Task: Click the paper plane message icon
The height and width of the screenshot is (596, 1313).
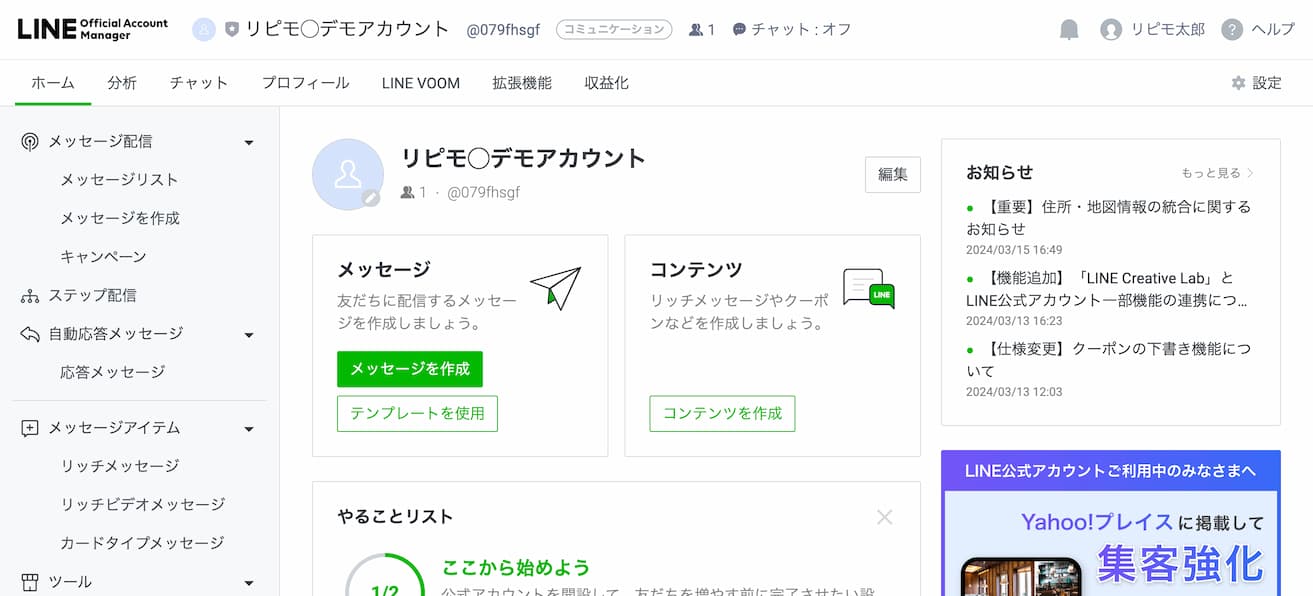Action: coord(555,288)
